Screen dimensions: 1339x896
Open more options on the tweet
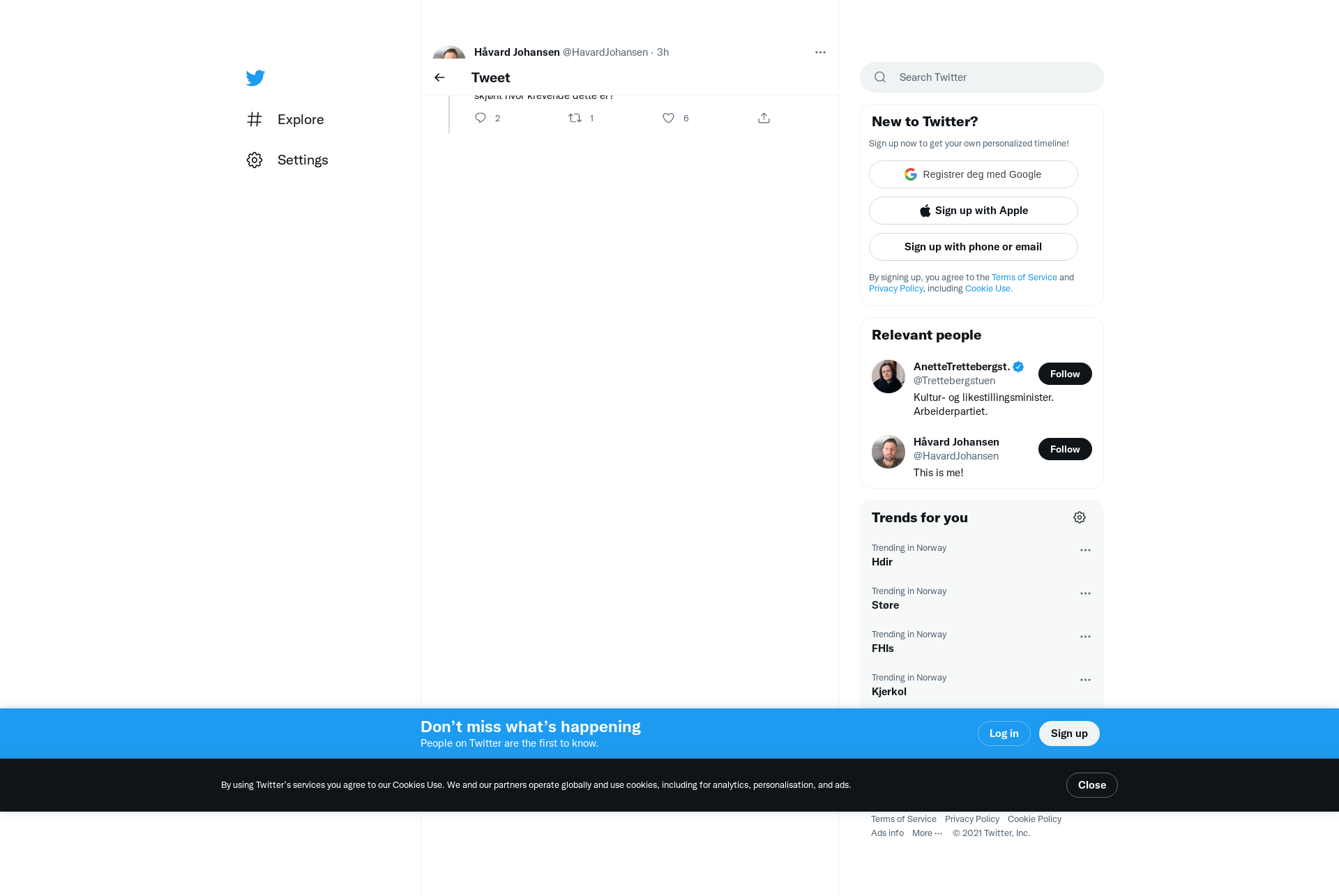820,52
